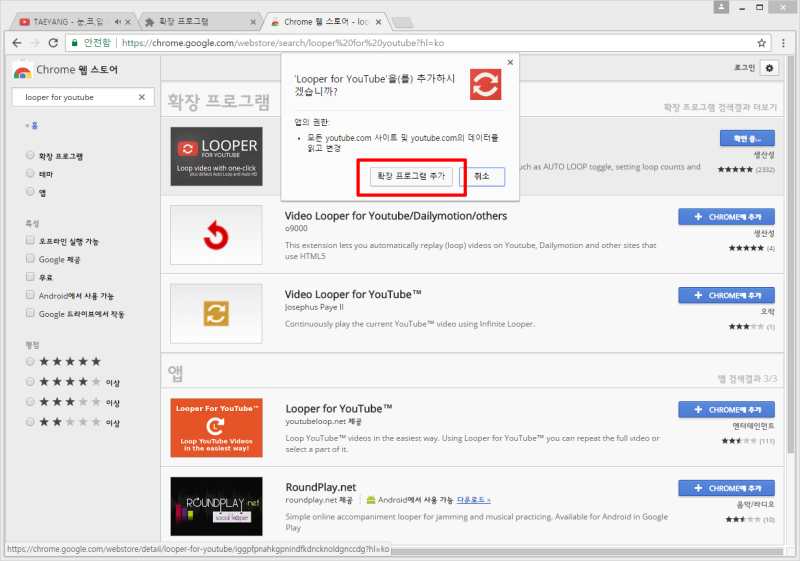Image resolution: width=800 pixels, height=561 pixels.
Task: Close the TAEYANG YouTube tab
Action: pyautogui.click(x=128, y=22)
